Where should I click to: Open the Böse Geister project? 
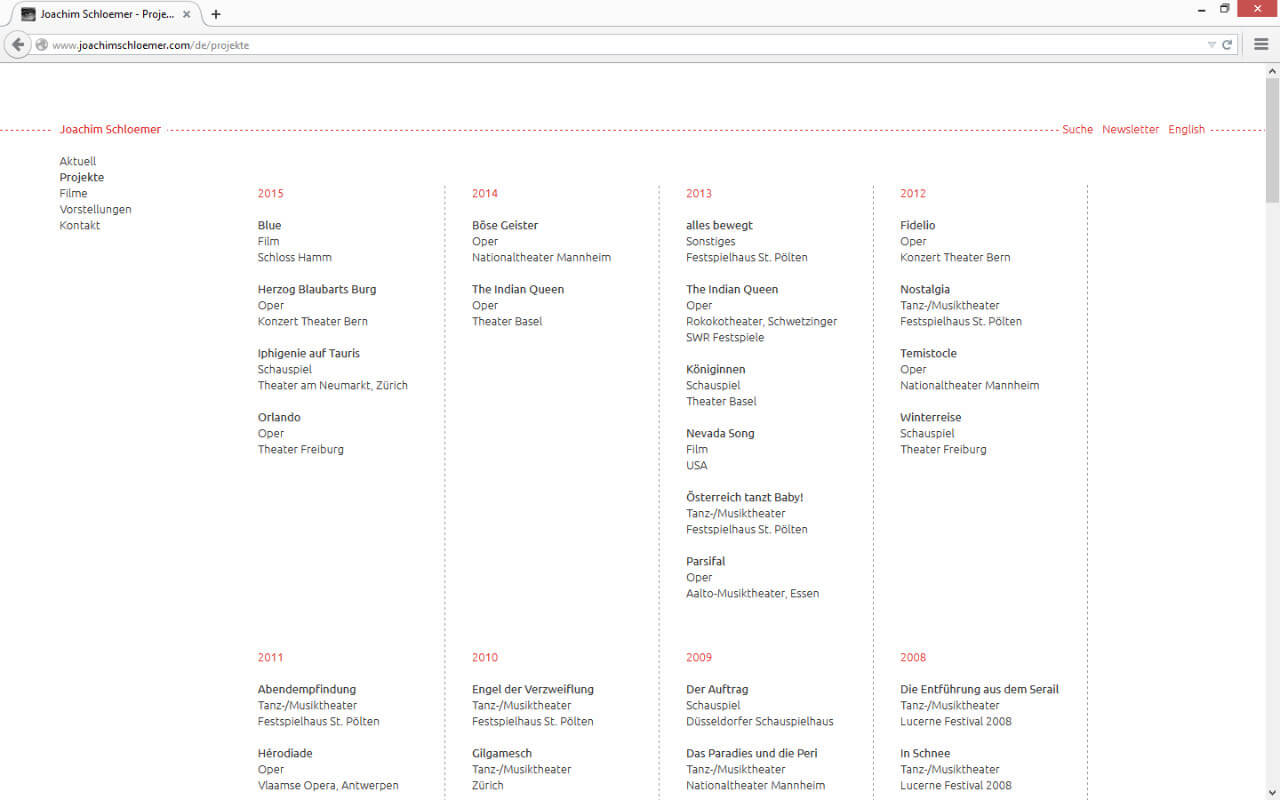point(505,225)
